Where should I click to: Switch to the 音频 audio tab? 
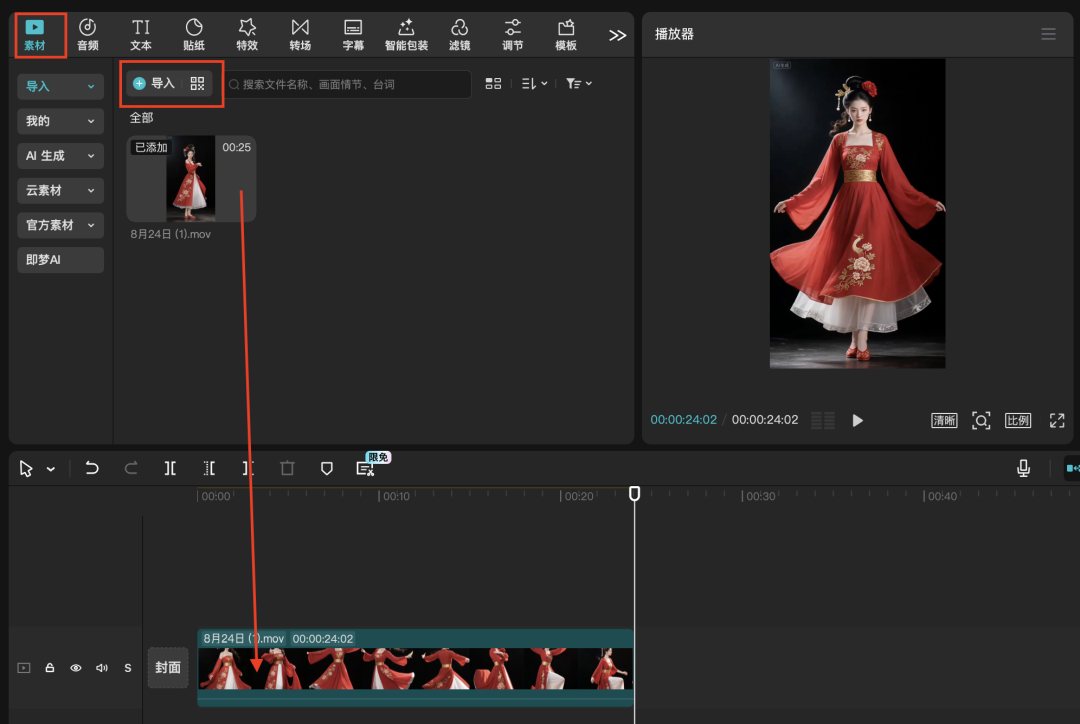point(88,35)
